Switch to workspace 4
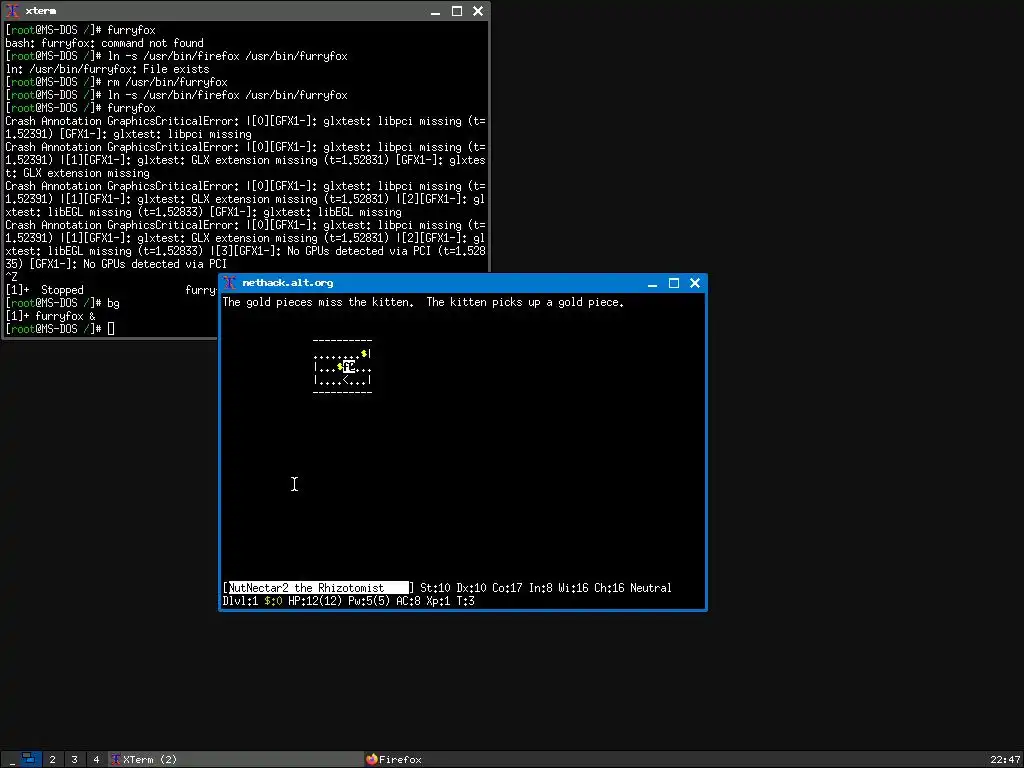 [96, 759]
